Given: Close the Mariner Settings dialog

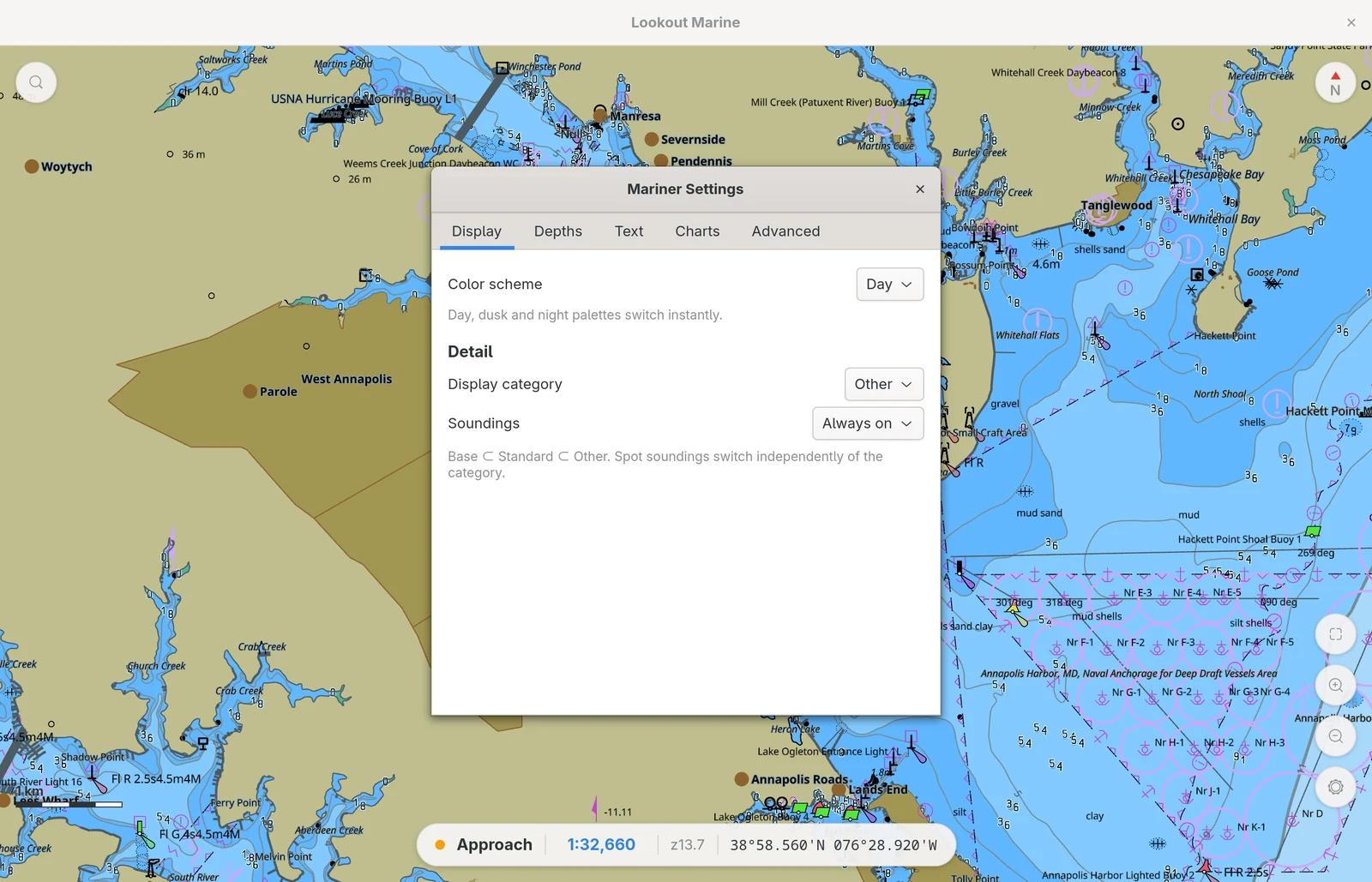Looking at the screenshot, I should tap(920, 189).
